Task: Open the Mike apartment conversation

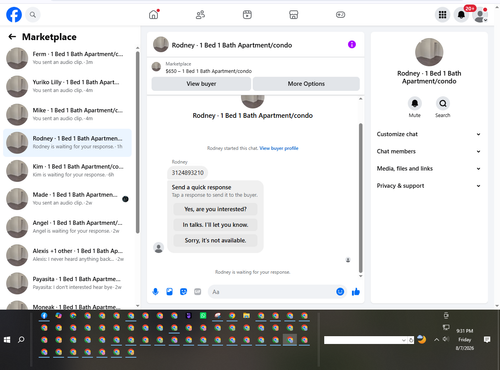Action: tap(67, 114)
